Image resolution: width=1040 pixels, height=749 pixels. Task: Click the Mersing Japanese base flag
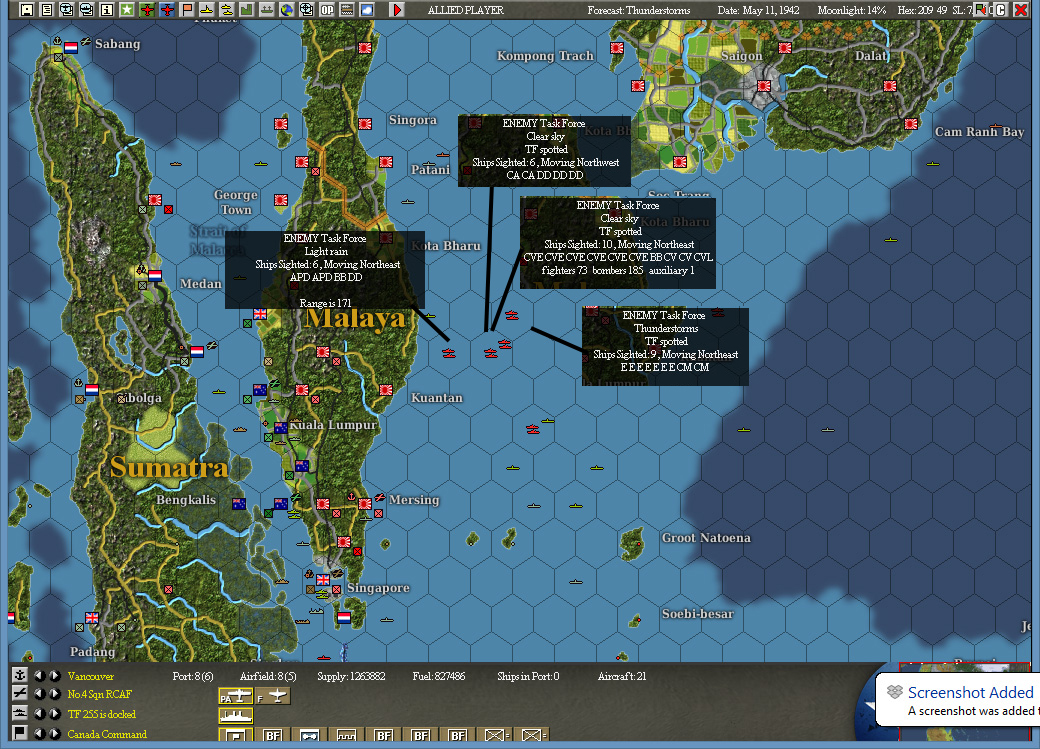[x=365, y=504]
